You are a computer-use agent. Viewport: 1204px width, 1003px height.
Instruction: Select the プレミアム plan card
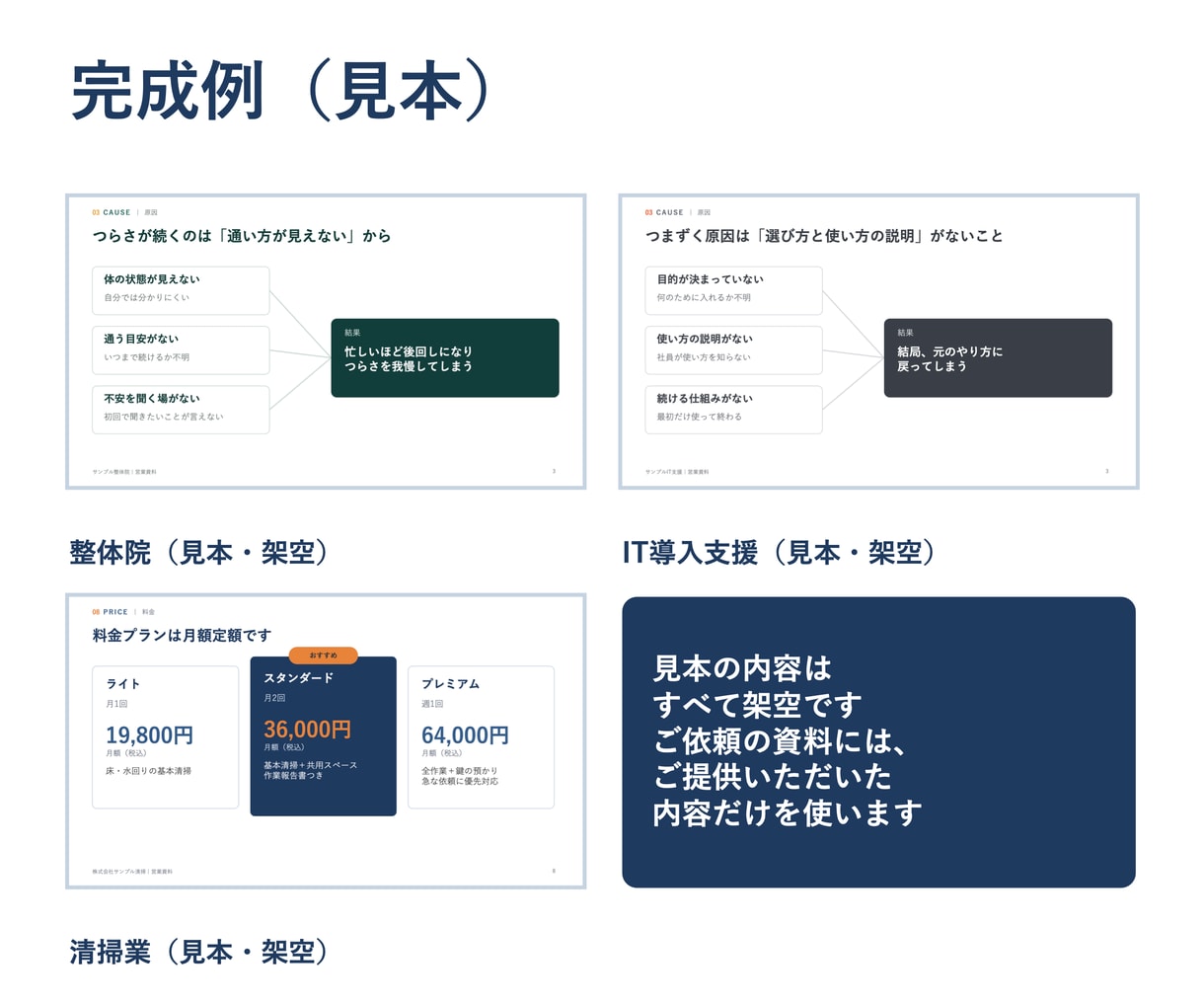(x=481, y=737)
